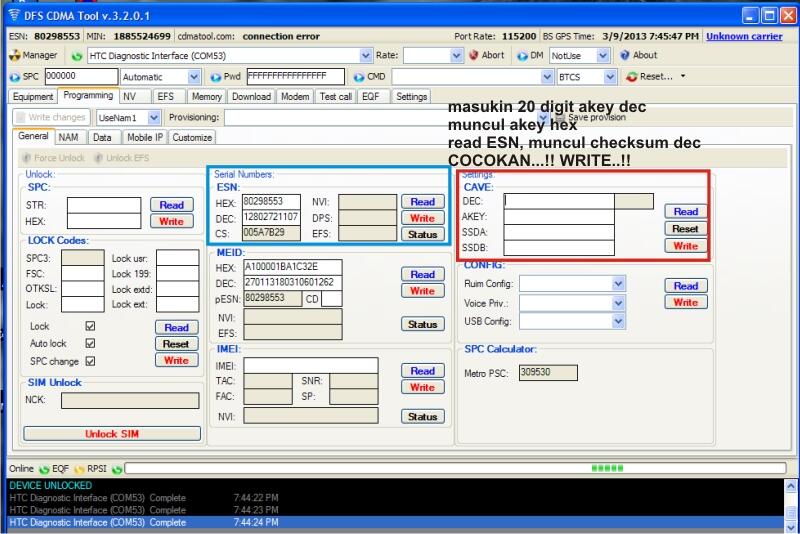The height and width of the screenshot is (534, 800).
Task: Switch to the Download tab
Action: [252, 97]
